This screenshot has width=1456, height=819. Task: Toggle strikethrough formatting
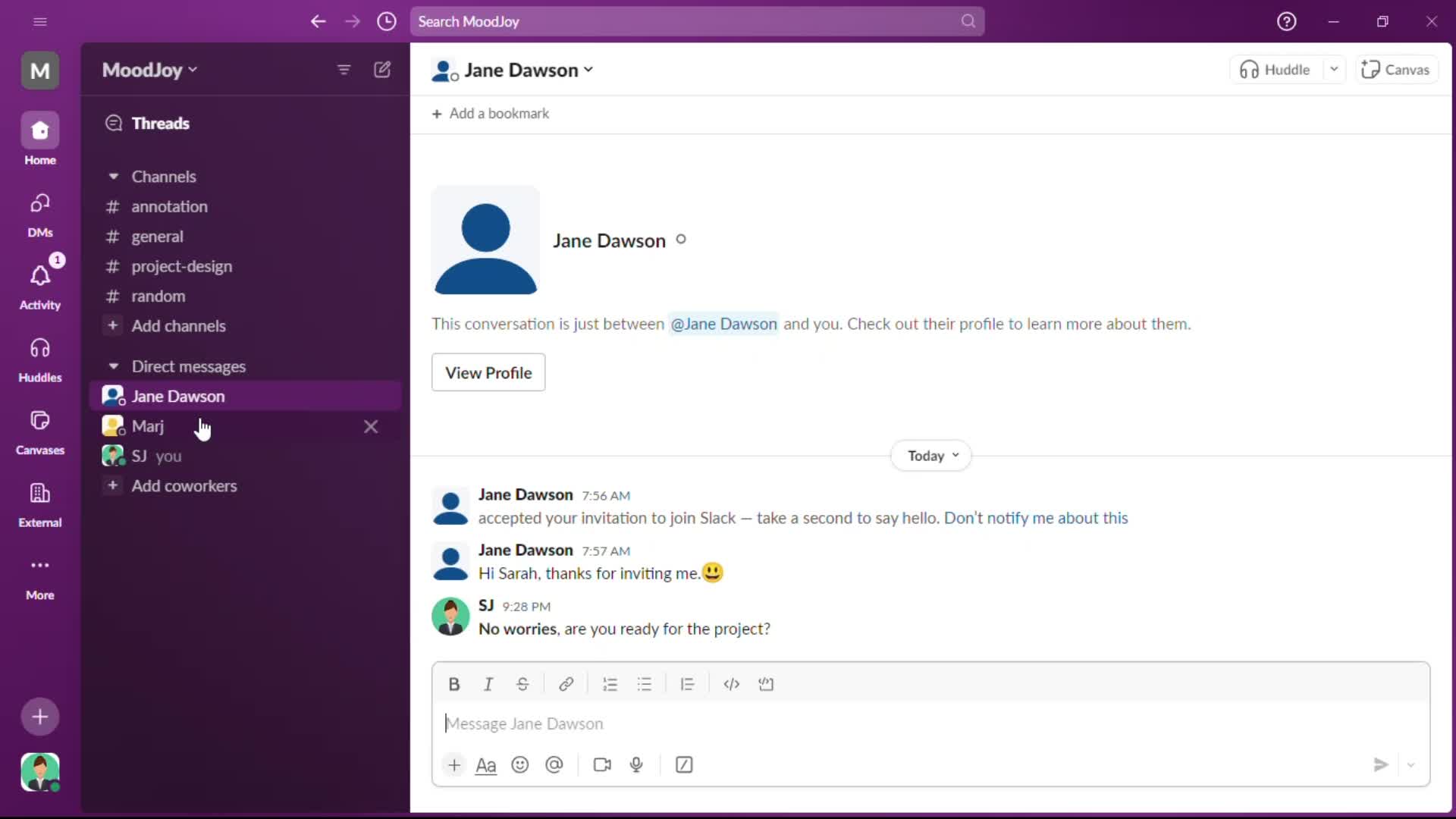pyautogui.click(x=522, y=684)
